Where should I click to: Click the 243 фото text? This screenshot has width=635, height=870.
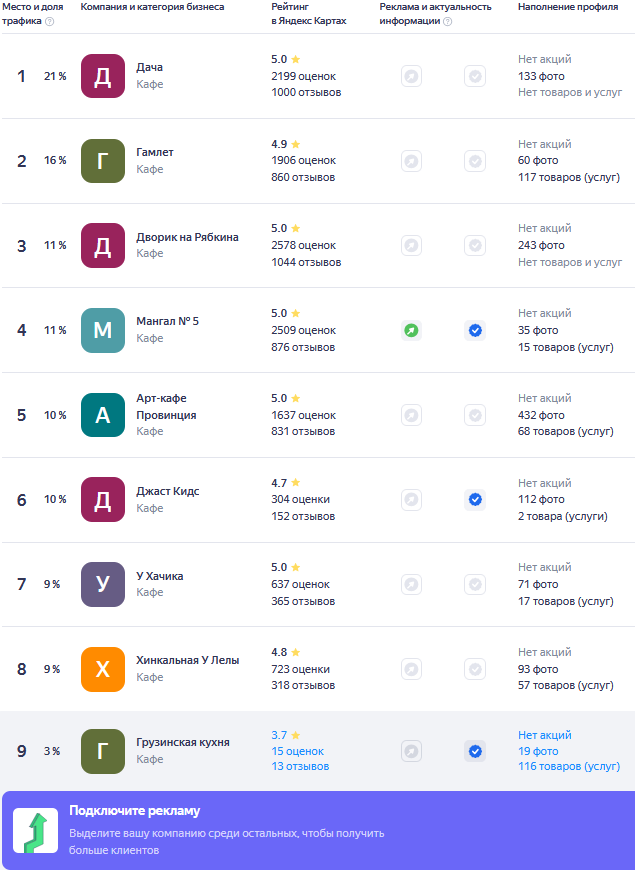point(541,245)
